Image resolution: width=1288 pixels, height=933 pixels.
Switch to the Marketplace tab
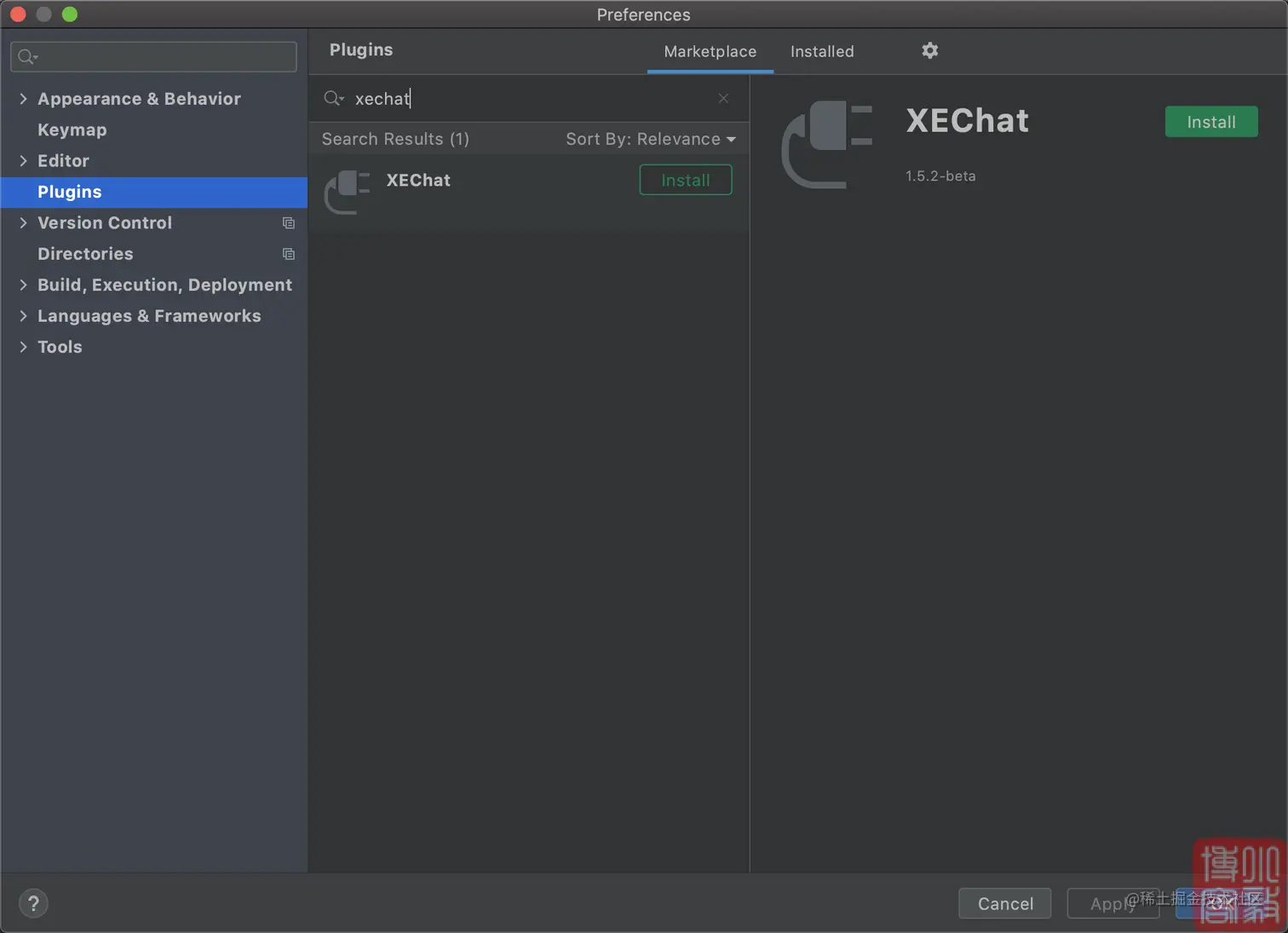click(710, 51)
